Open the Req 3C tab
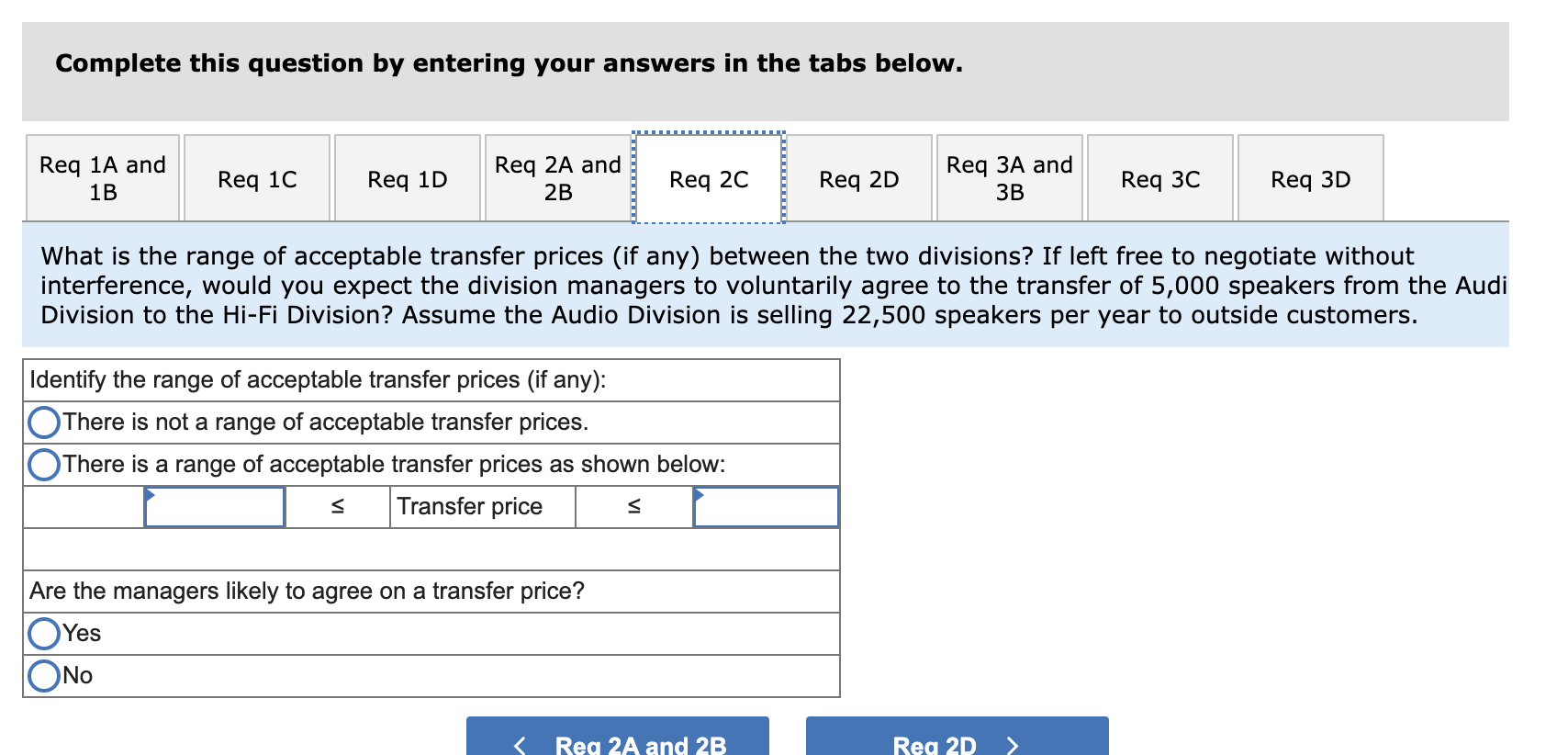This screenshot has height=755, width=1568. tap(1159, 177)
